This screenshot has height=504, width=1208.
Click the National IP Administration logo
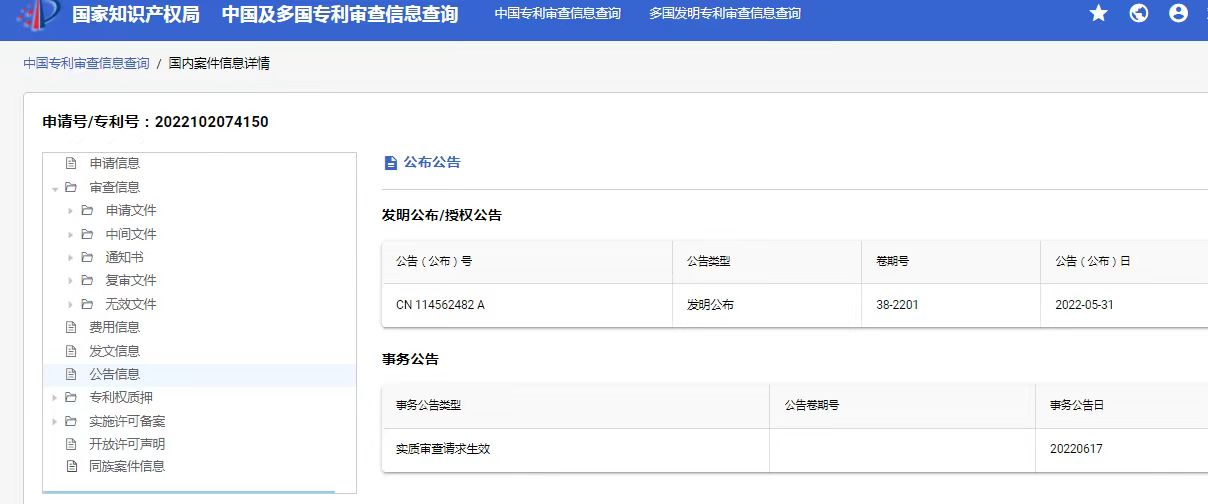(x=40, y=14)
